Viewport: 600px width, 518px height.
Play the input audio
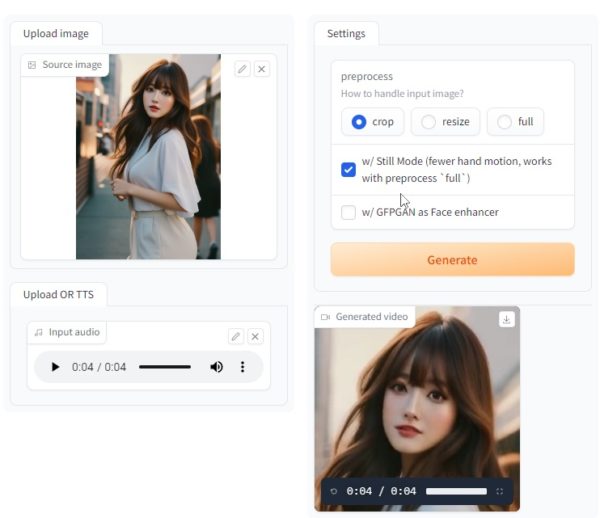(55, 367)
